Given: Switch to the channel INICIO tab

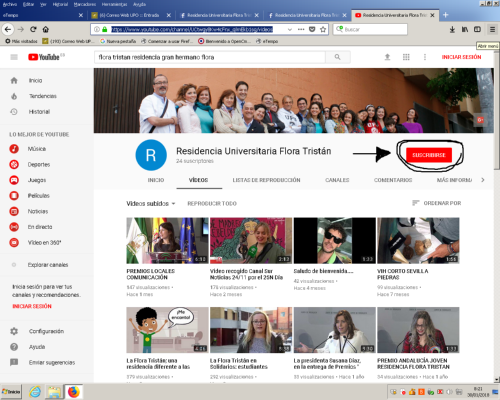Looking at the screenshot, I should 156,180.
